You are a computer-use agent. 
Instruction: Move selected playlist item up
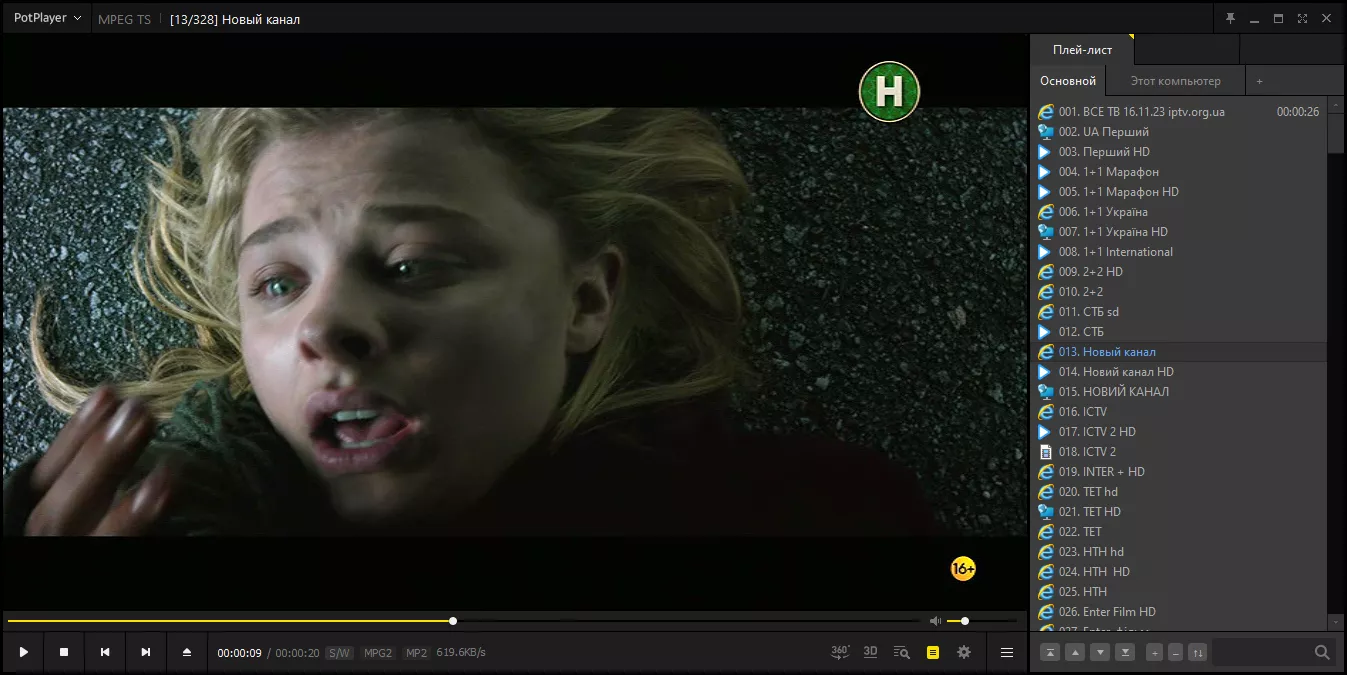(1075, 652)
